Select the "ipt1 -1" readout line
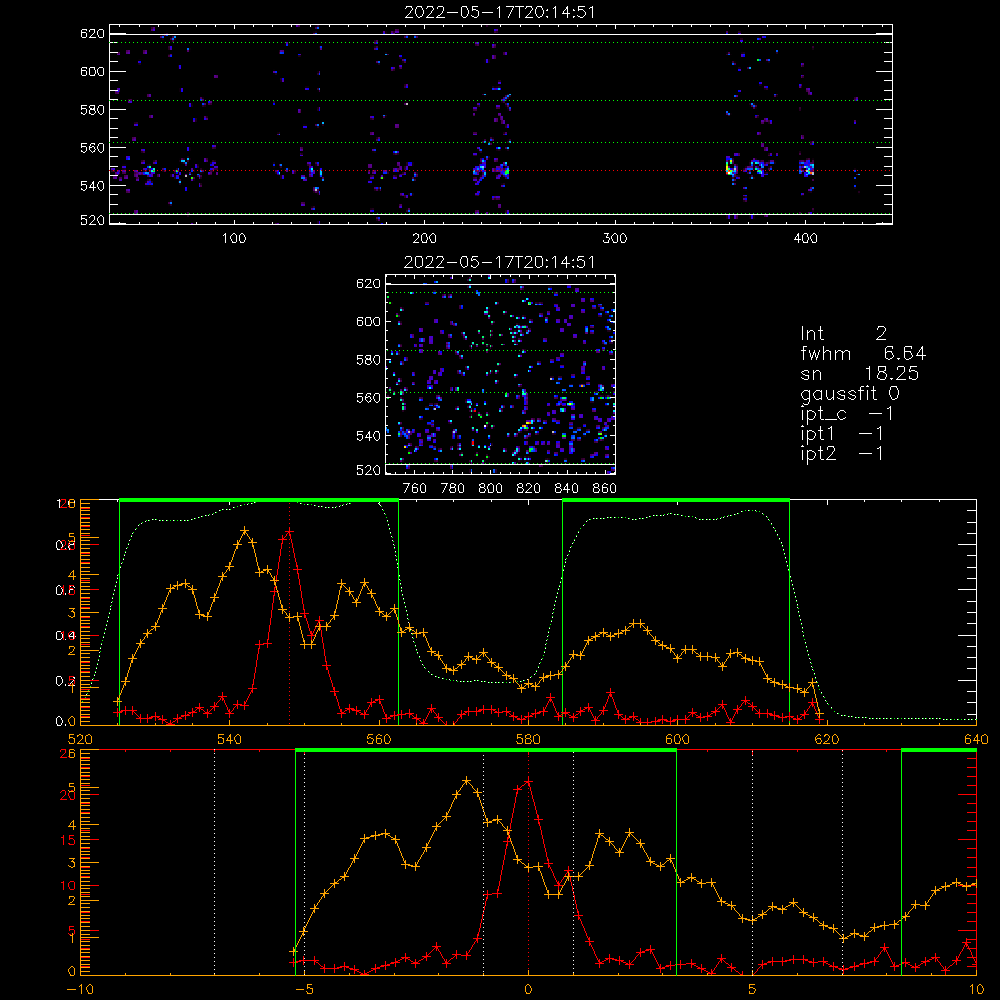The height and width of the screenshot is (1000, 1000). pos(842,434)
